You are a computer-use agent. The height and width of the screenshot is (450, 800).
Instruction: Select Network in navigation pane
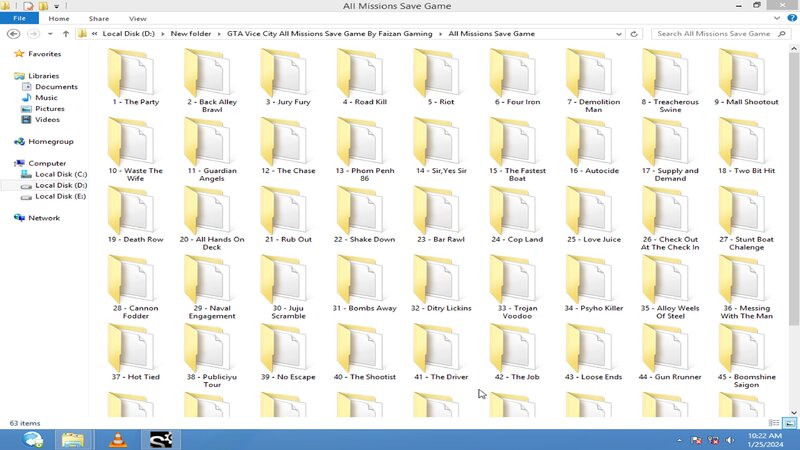pos(44,218)
